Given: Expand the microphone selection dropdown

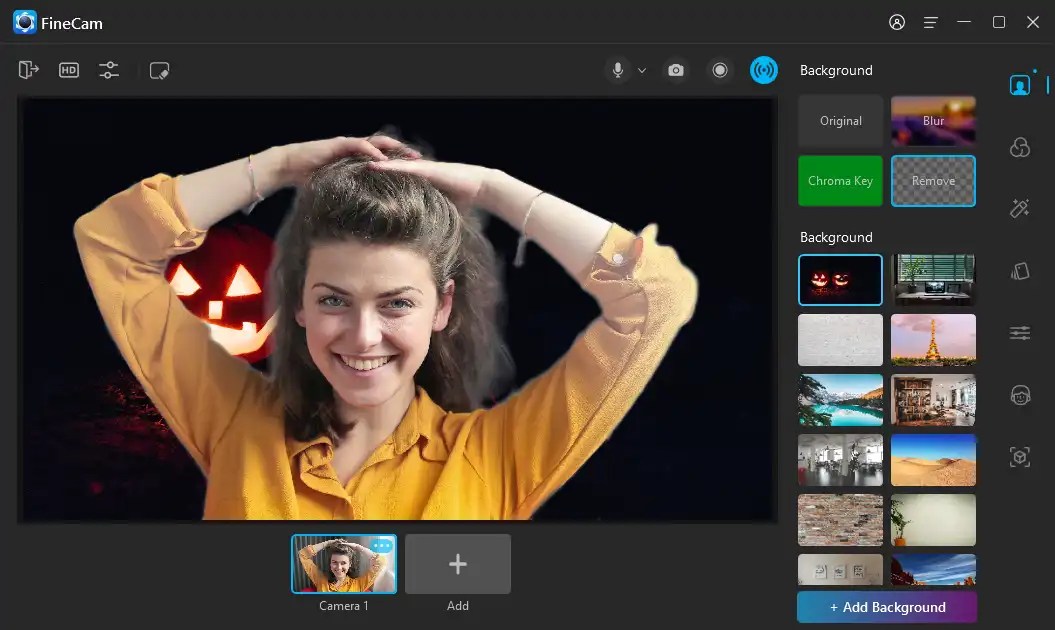Looking at the screenshot, I should (641, 70).
